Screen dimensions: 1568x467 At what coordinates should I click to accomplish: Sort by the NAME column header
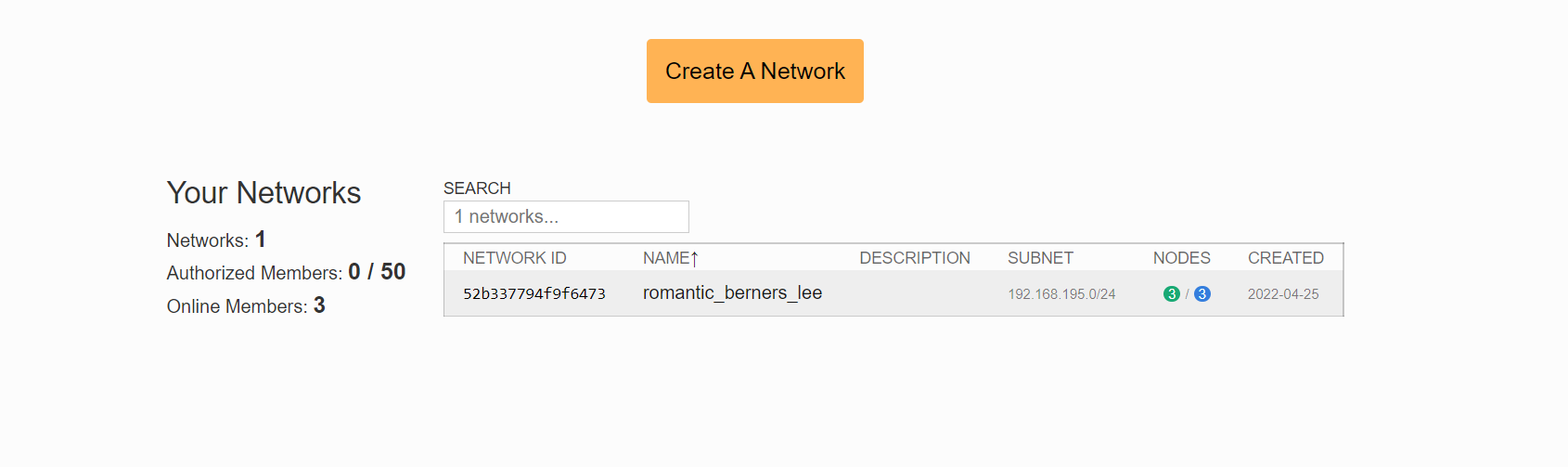coord(666,258)
